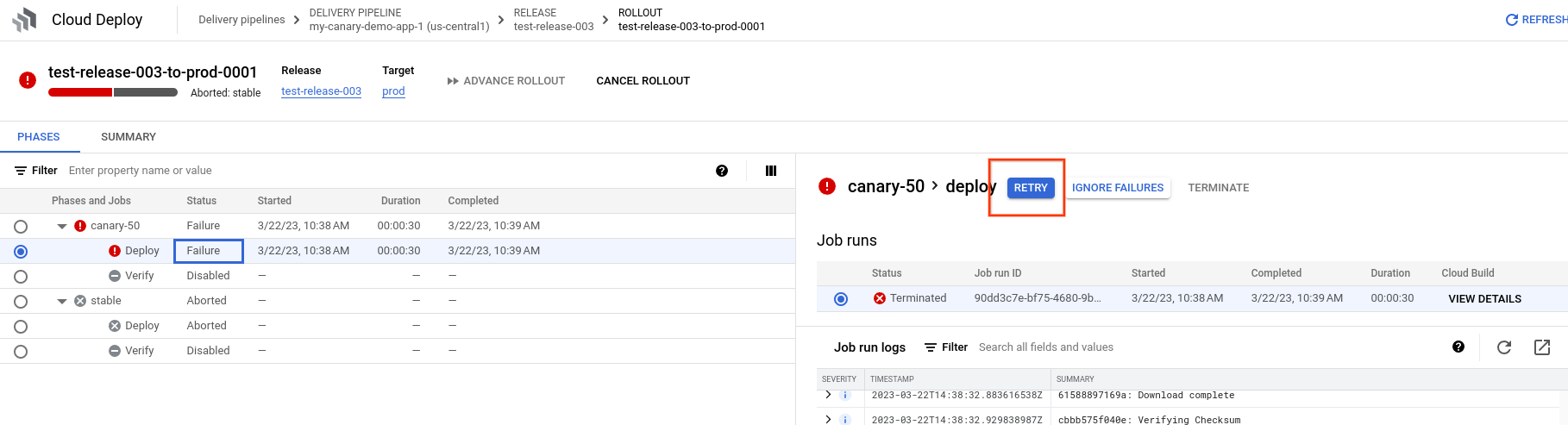1568x425 pixels.
Task: Click the Refresh icon at top right
Action: pos(1511,20)
